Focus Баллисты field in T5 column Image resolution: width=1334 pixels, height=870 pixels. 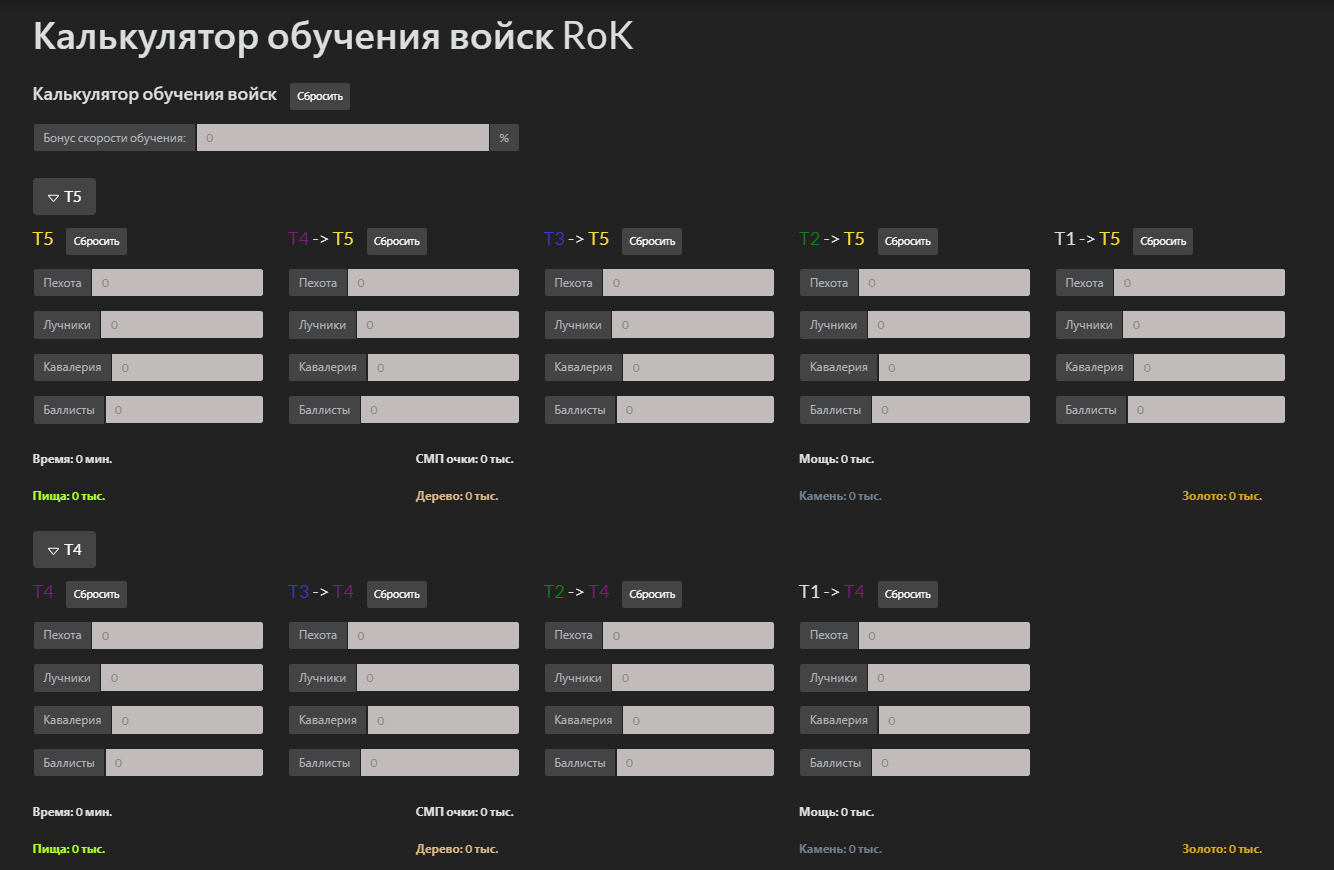[x=184, y=410]
